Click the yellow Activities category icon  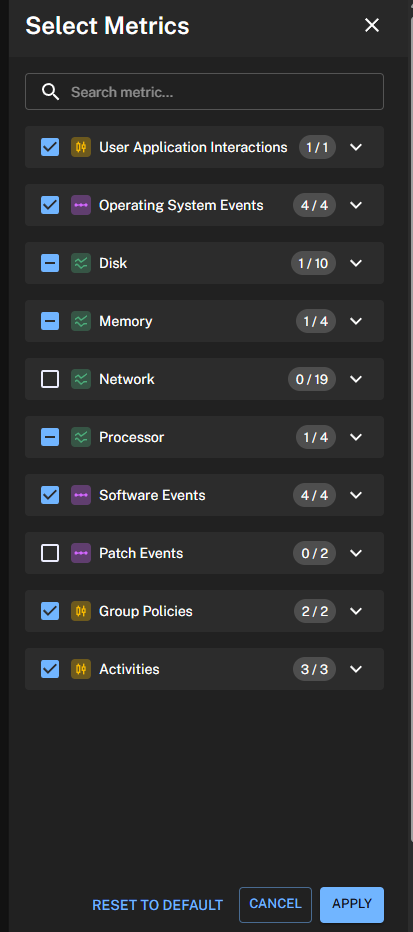coord(81,669)
